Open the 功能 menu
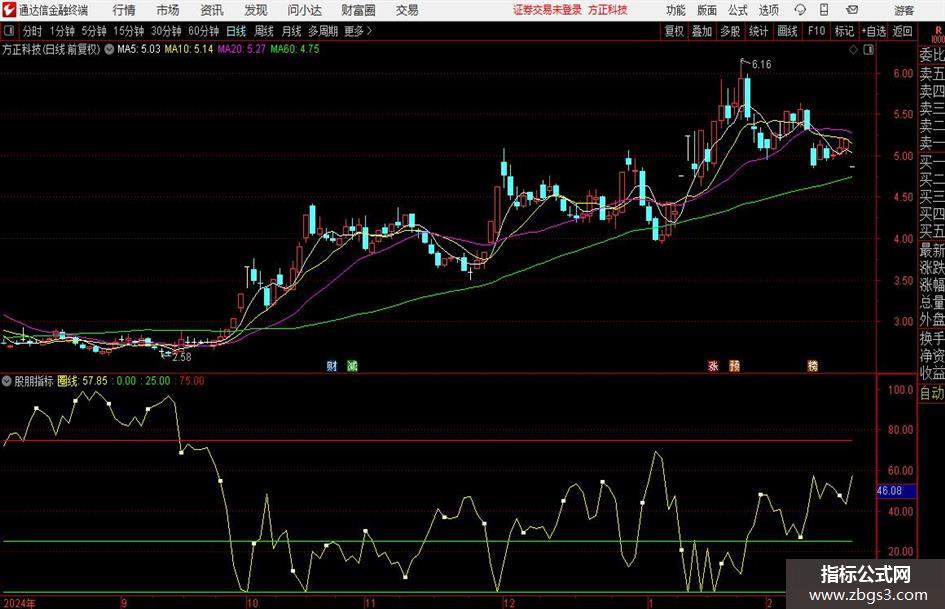The width and height of the screenshot is (945, 609). point(676,10)
